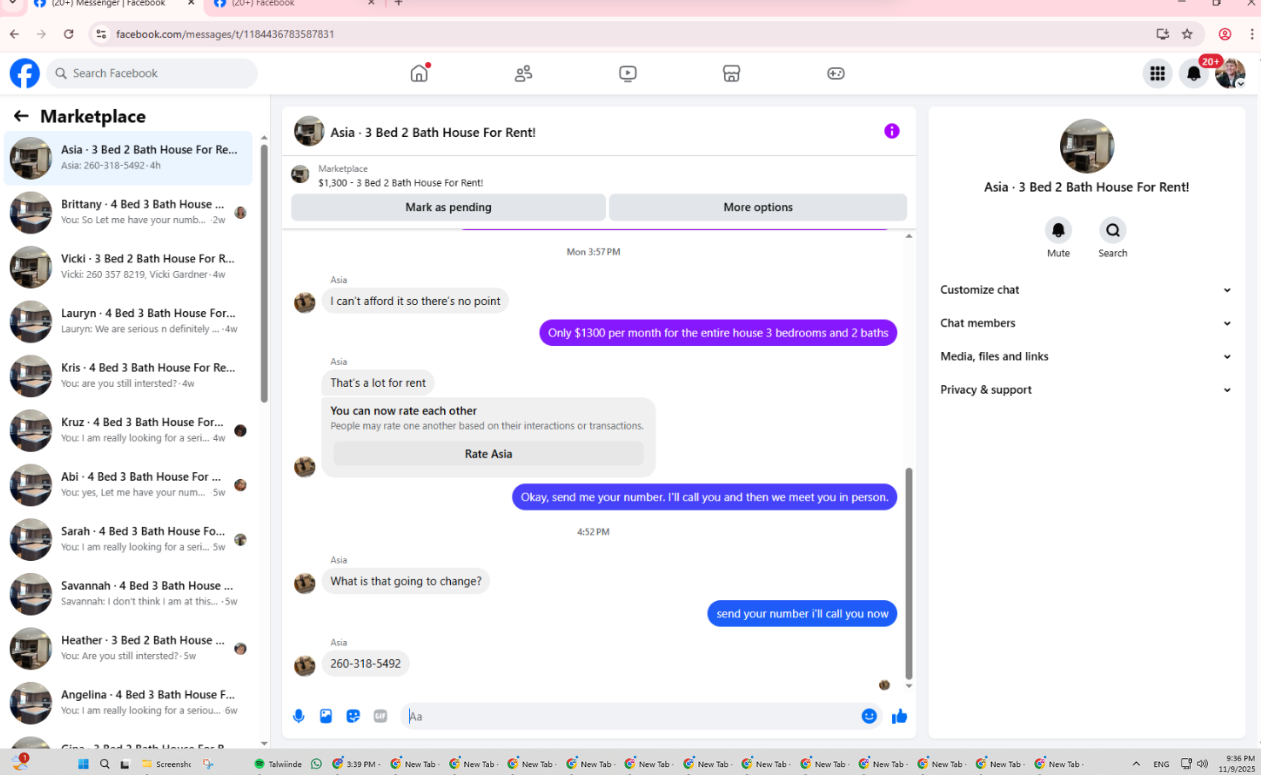Image resolution: width=1261 pixels, height=775 pixels.
Task: Open Brittany 4 Bed 3 Bath conversation
Action: 128,212
